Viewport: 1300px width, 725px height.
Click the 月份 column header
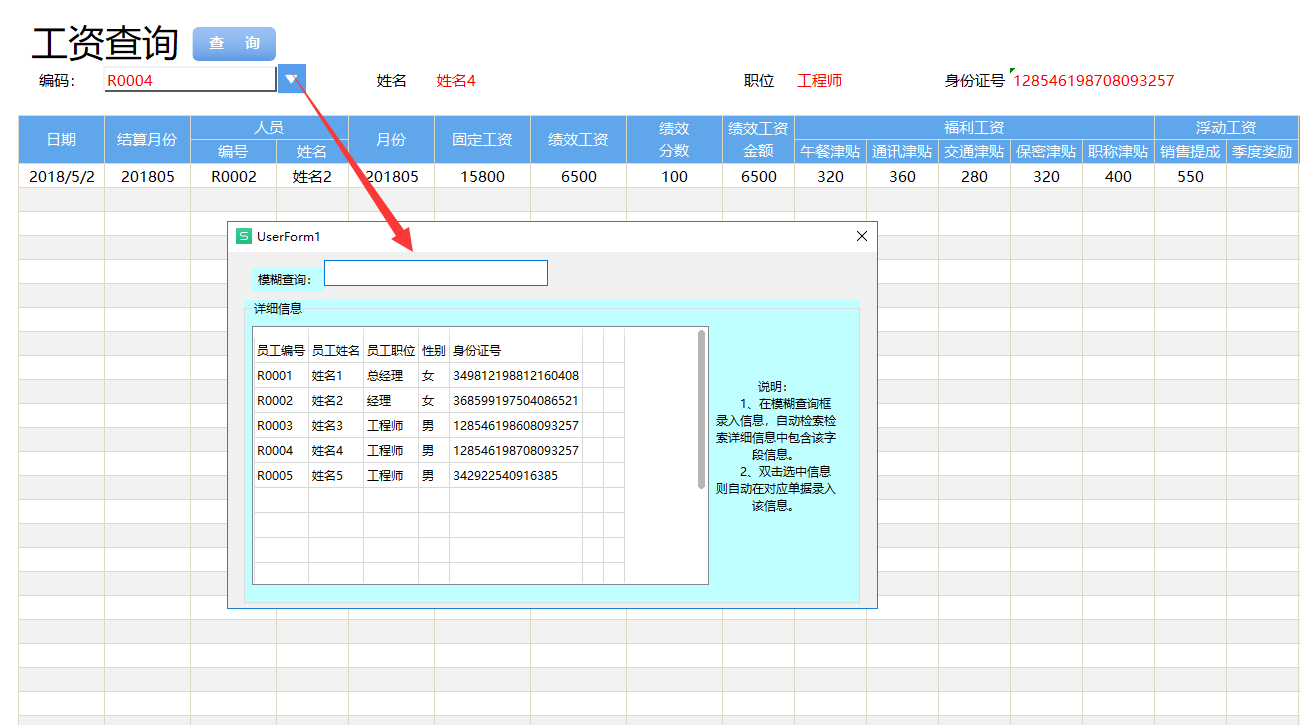[x=392, y=140]
